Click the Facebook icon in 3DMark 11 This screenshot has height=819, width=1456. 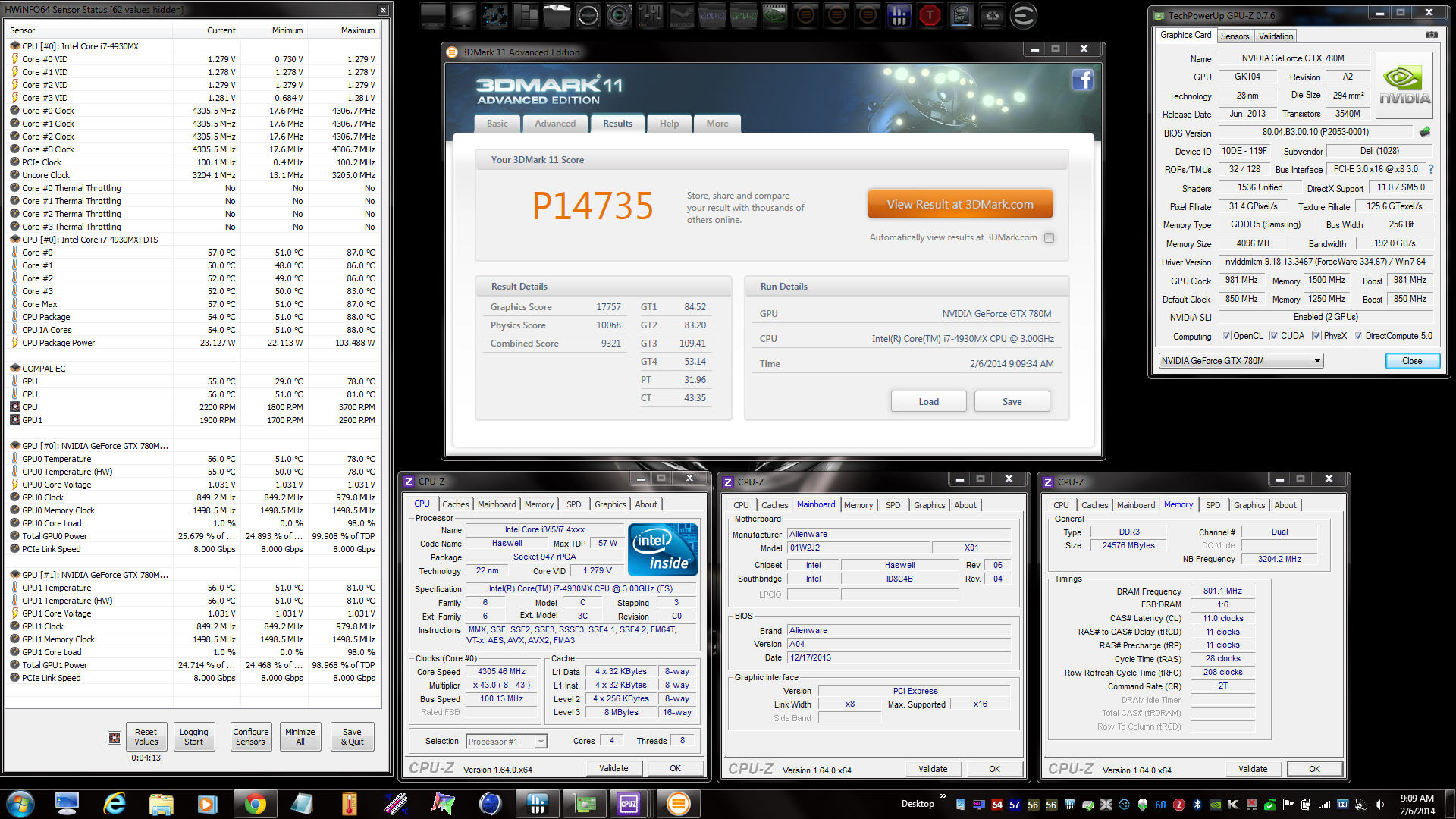[1082, 80]
